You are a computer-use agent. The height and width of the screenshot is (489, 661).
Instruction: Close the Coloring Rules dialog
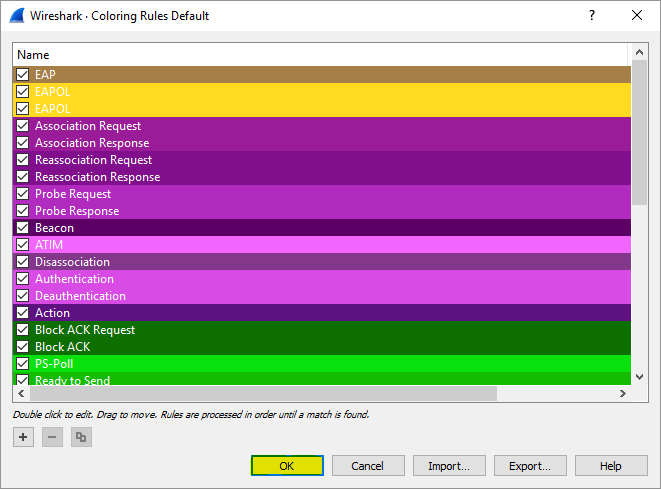tap(637, 16)
